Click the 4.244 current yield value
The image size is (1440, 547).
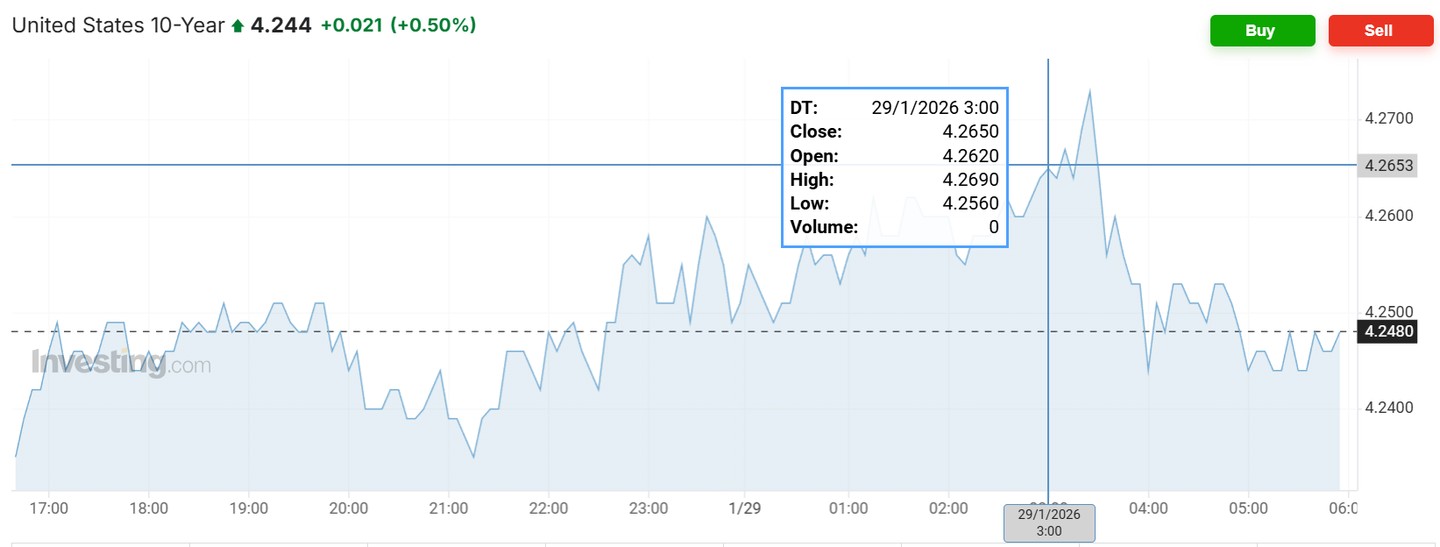click(x=280, y=26)
